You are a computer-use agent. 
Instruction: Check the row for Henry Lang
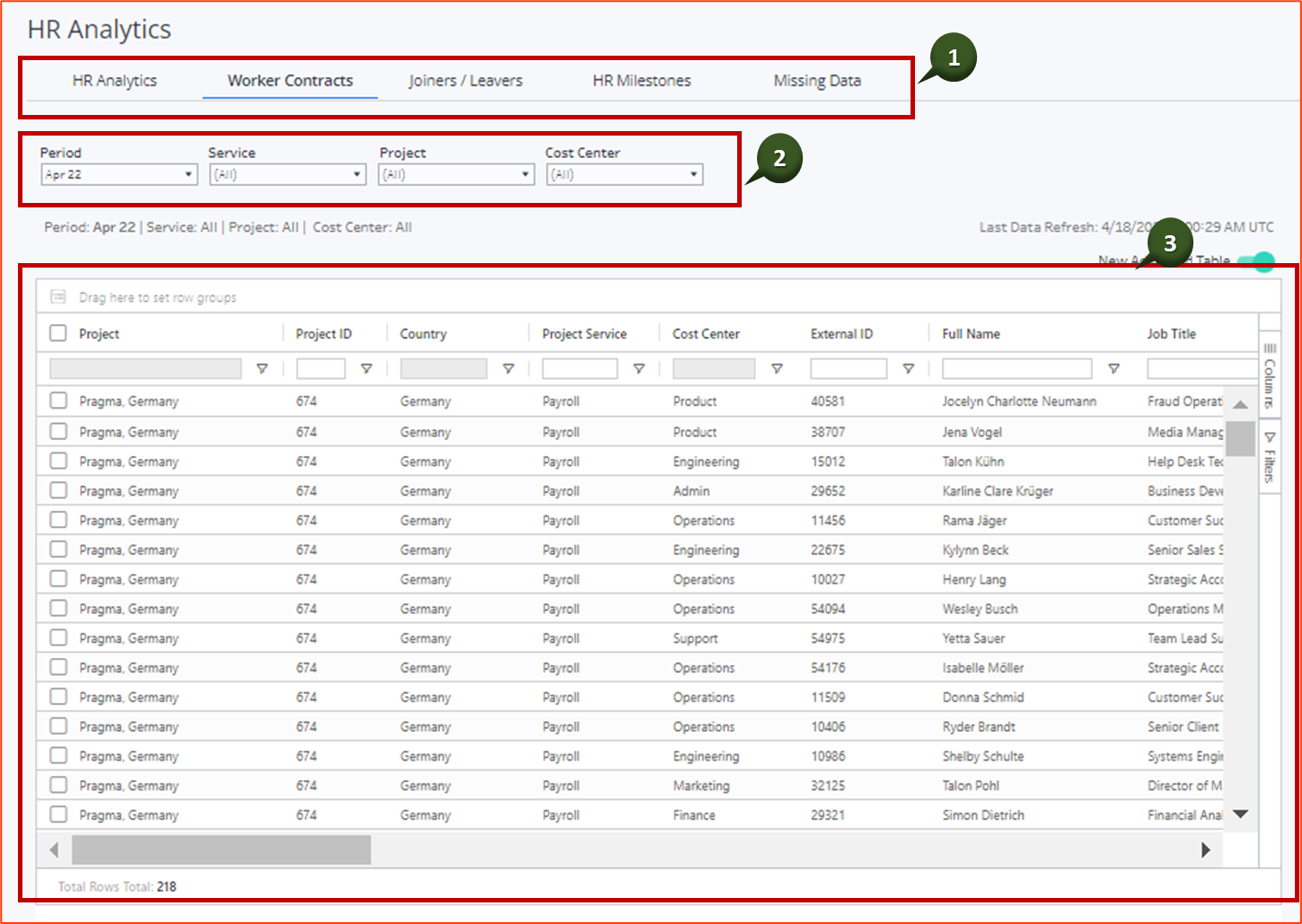(58, 579)
